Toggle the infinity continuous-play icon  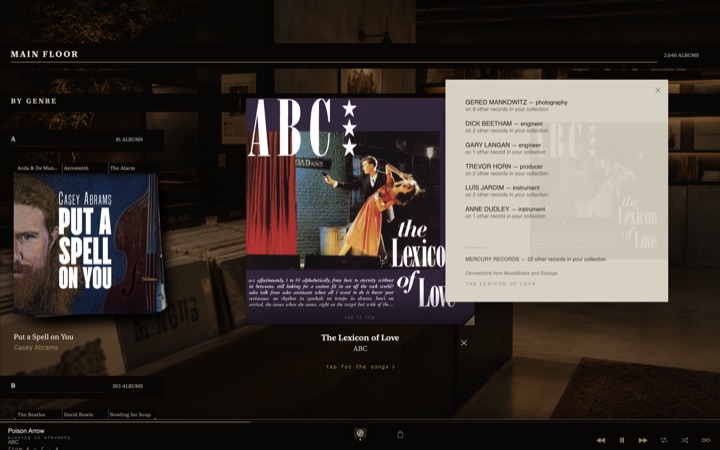[x=706, y=440]
